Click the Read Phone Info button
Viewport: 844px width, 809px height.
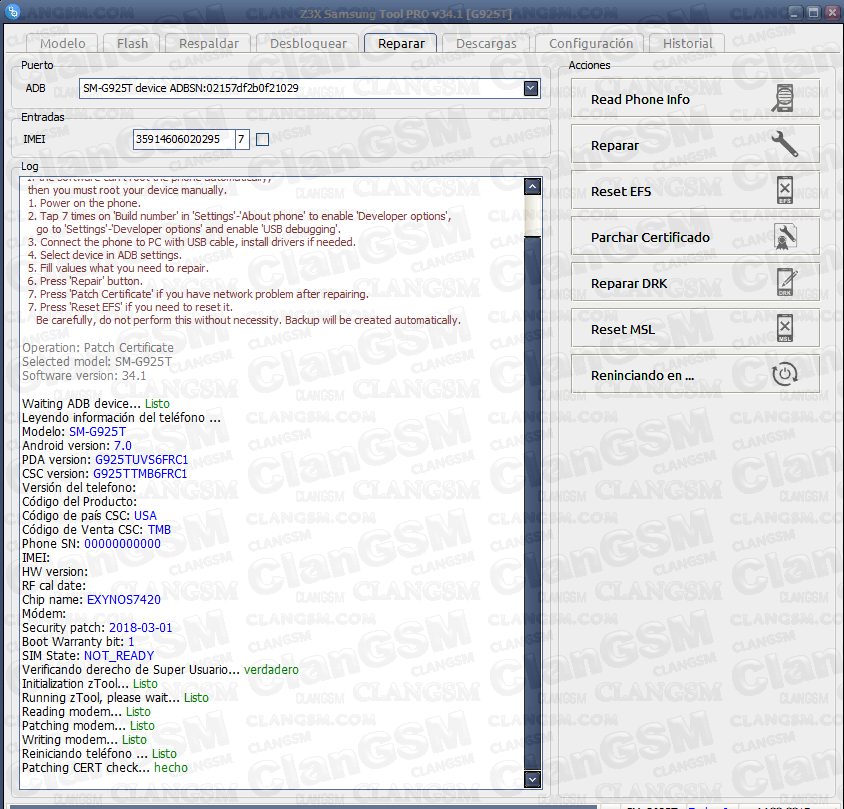(695, 99)
